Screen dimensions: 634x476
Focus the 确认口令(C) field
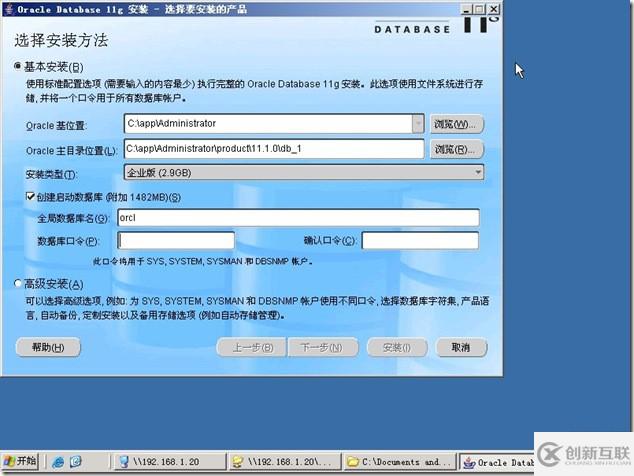tap(420, 241)
